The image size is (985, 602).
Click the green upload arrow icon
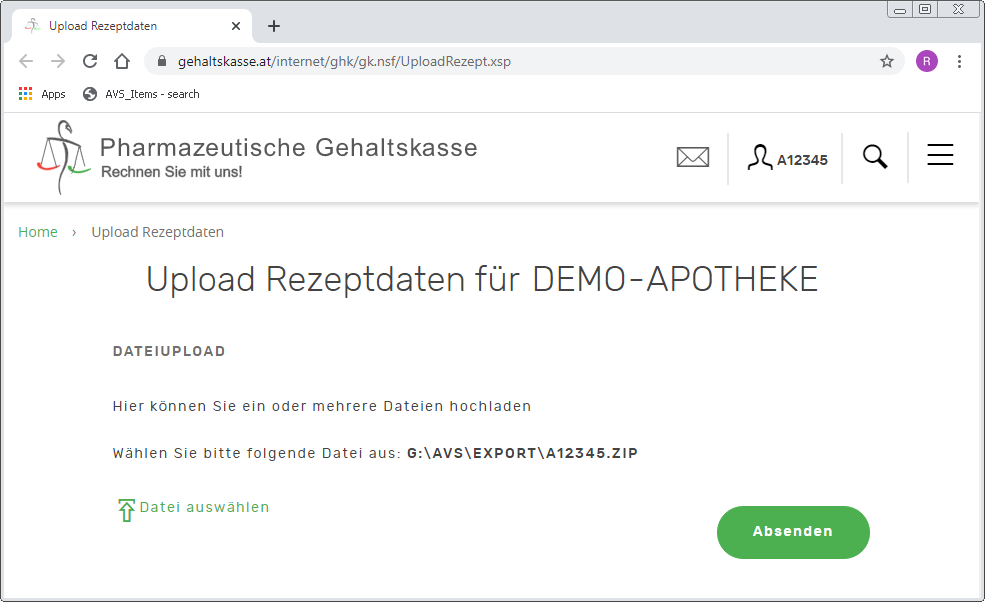click(126, 510)
